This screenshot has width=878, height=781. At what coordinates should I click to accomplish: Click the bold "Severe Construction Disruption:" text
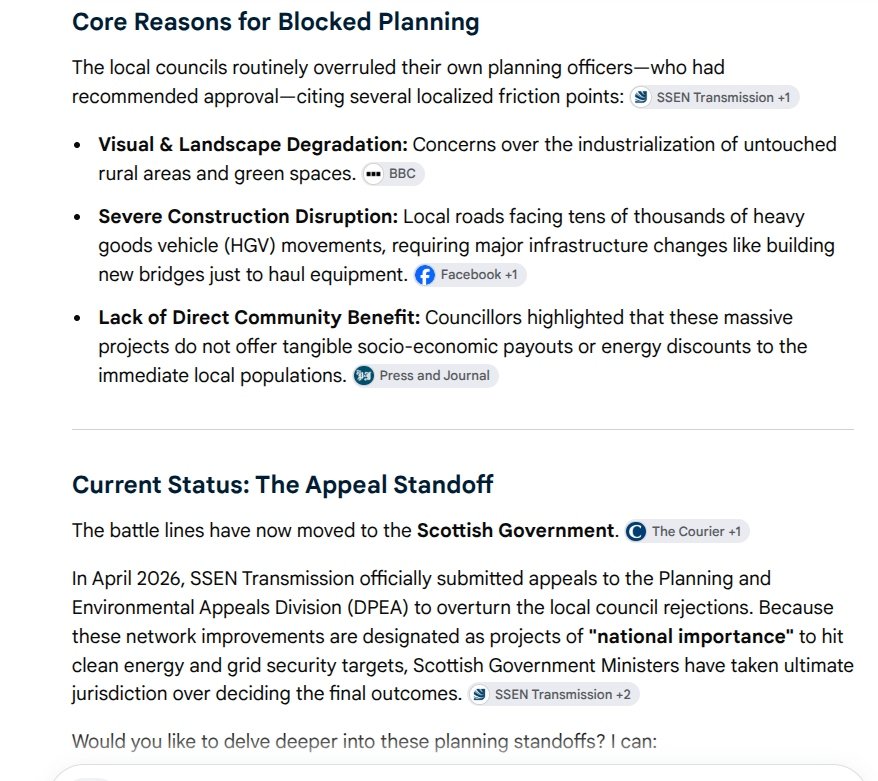coord(248,216)
